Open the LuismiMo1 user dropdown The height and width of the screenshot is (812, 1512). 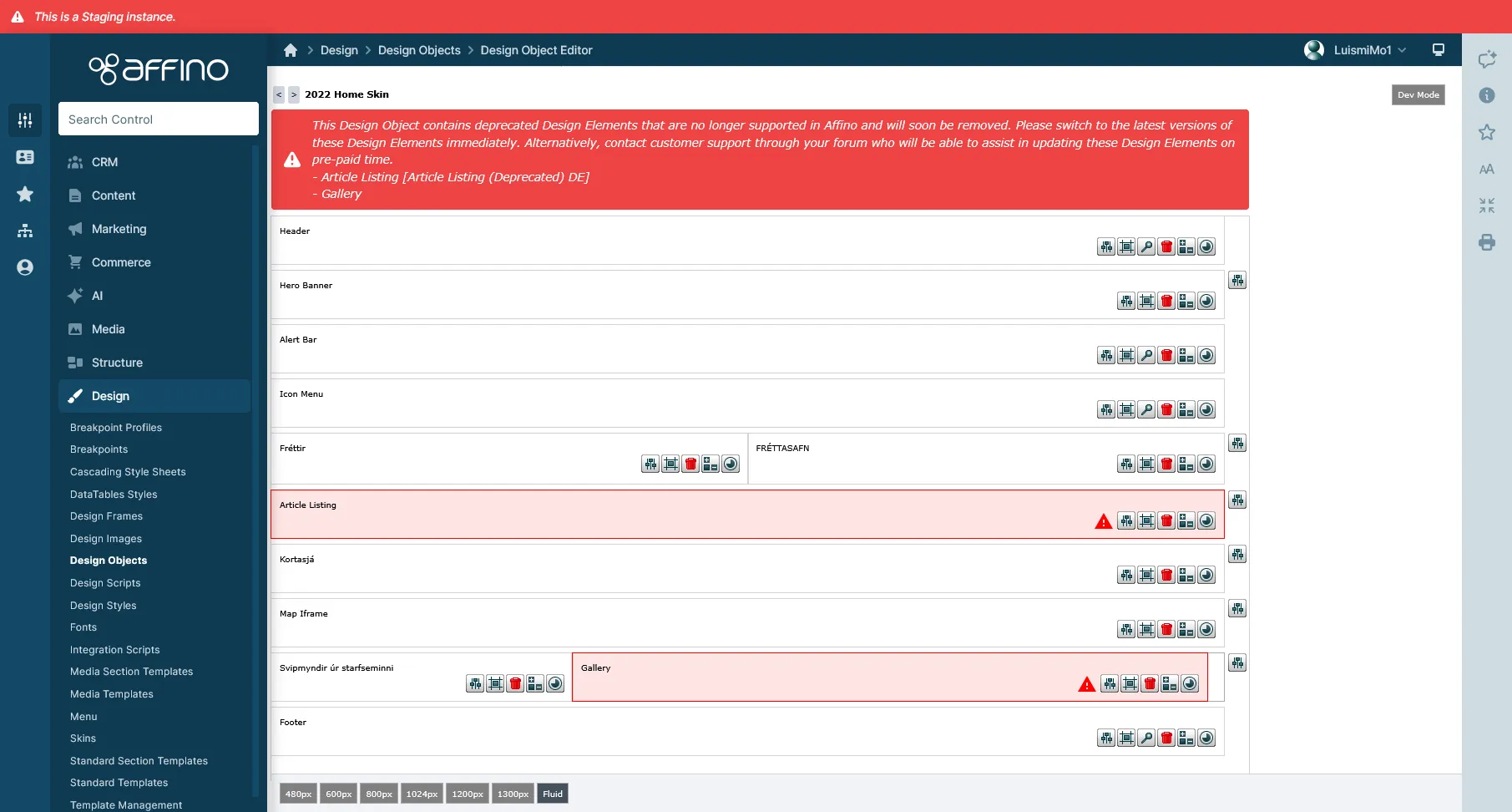[x=1356, y=50]
